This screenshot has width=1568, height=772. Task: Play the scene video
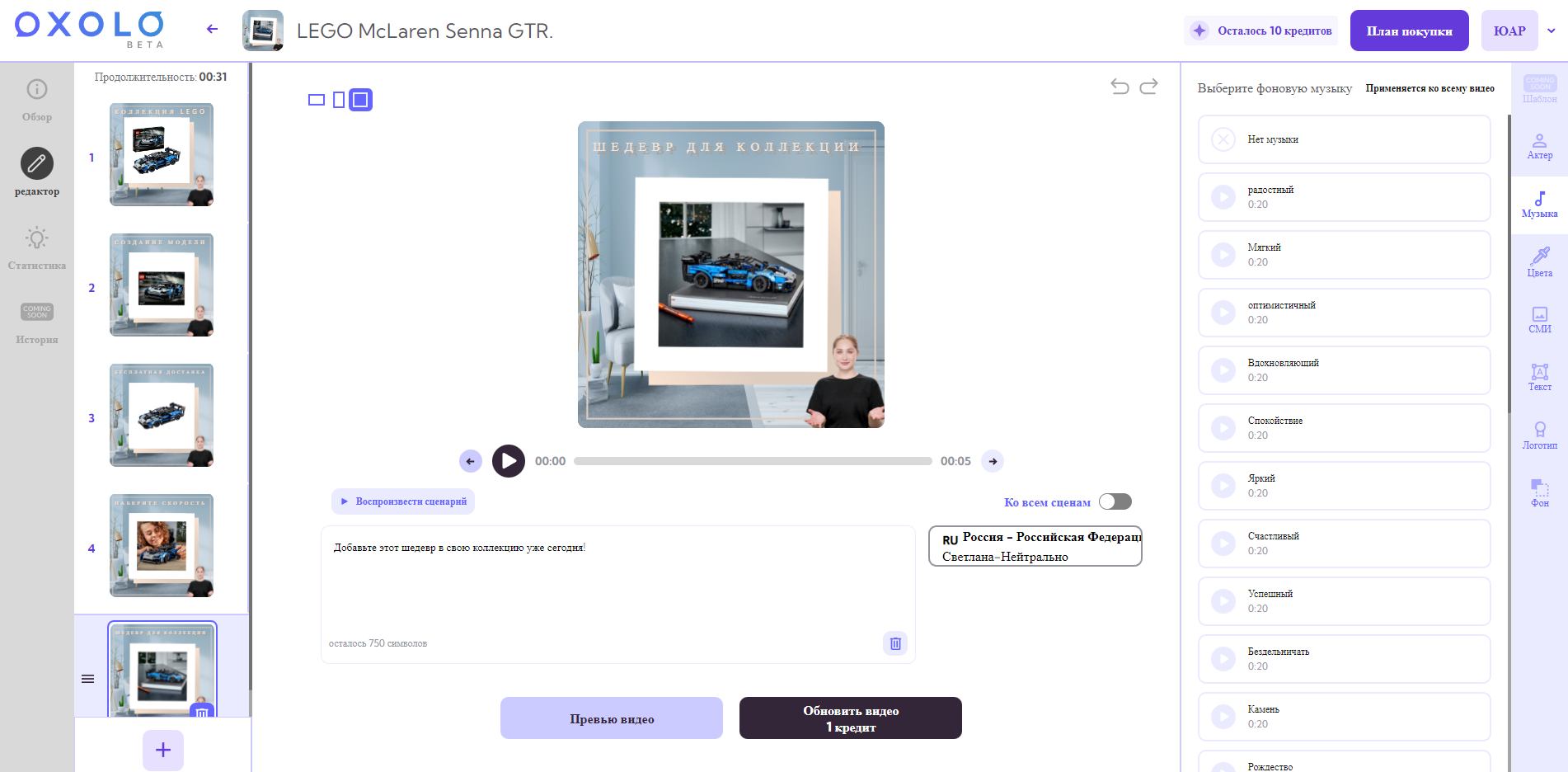tap(509, 461)
